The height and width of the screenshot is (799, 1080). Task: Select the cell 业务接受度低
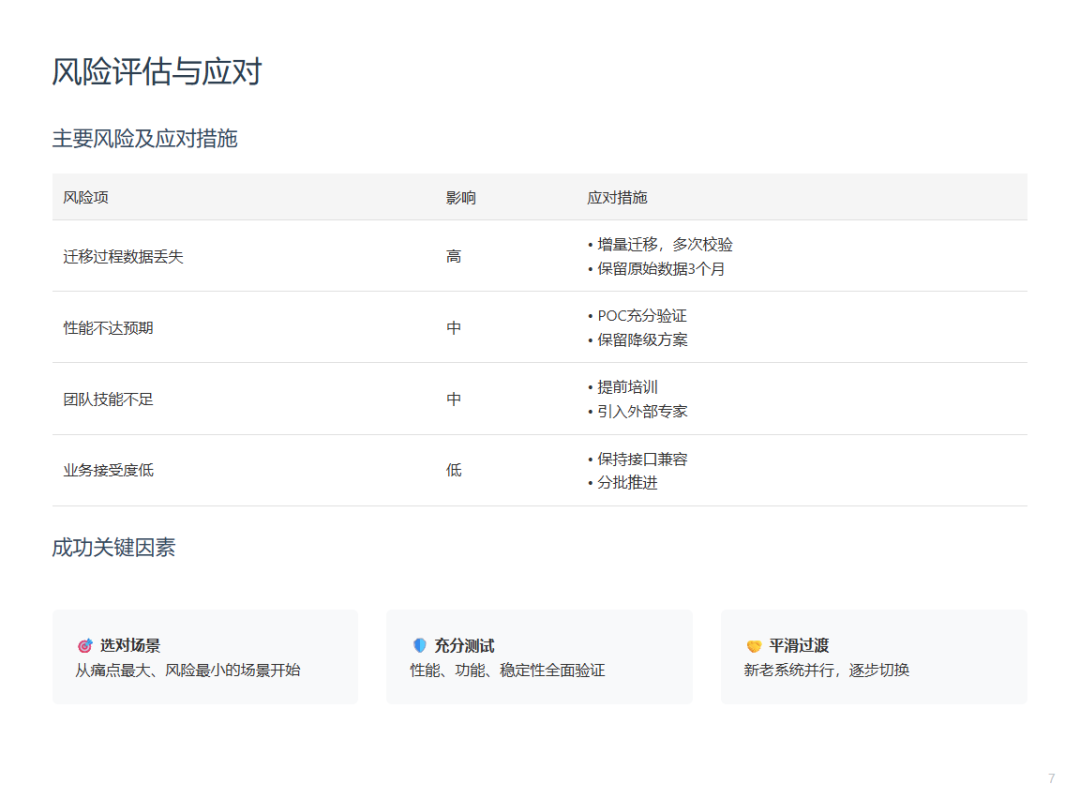click(x=108, y=470)
